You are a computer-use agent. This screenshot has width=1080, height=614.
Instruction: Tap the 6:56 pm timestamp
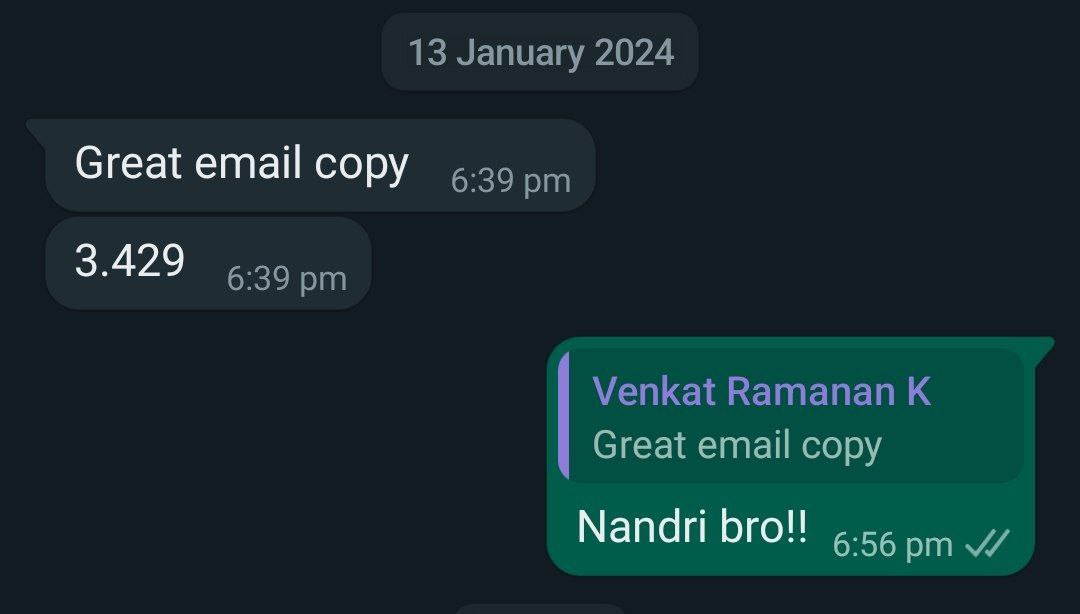pyautogui.click(x=893, y=545)
